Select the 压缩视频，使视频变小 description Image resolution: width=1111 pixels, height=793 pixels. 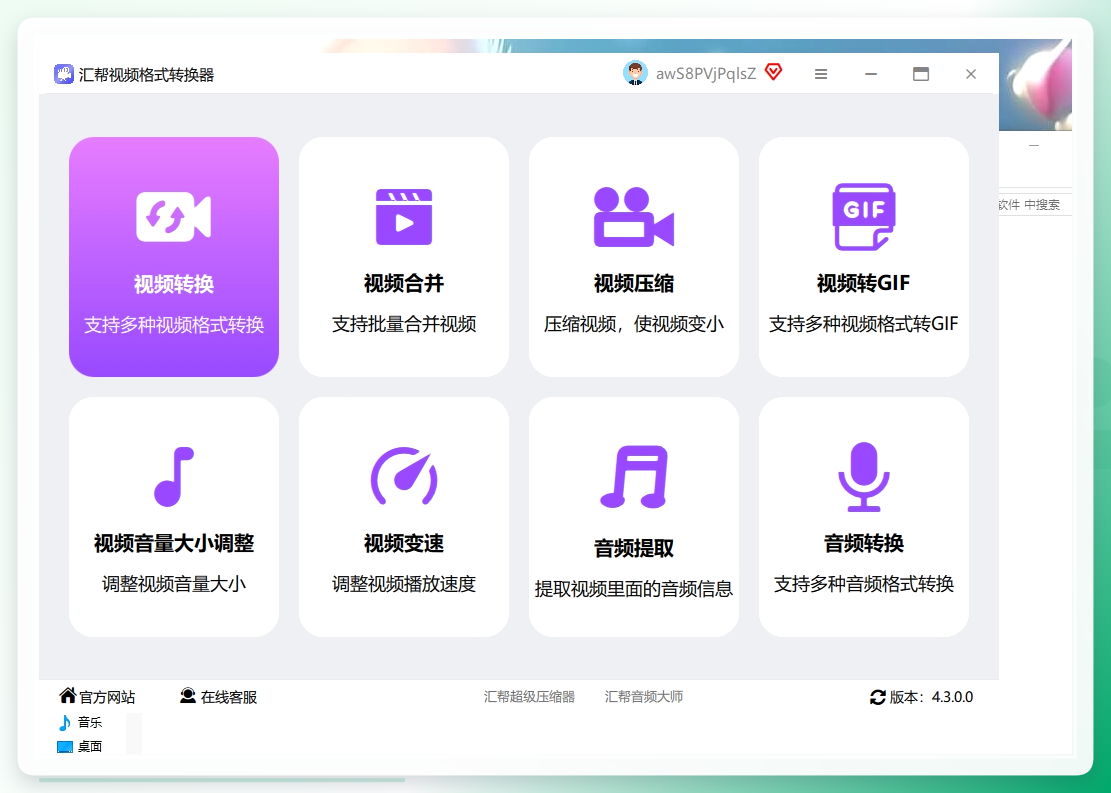coord(633,324)
